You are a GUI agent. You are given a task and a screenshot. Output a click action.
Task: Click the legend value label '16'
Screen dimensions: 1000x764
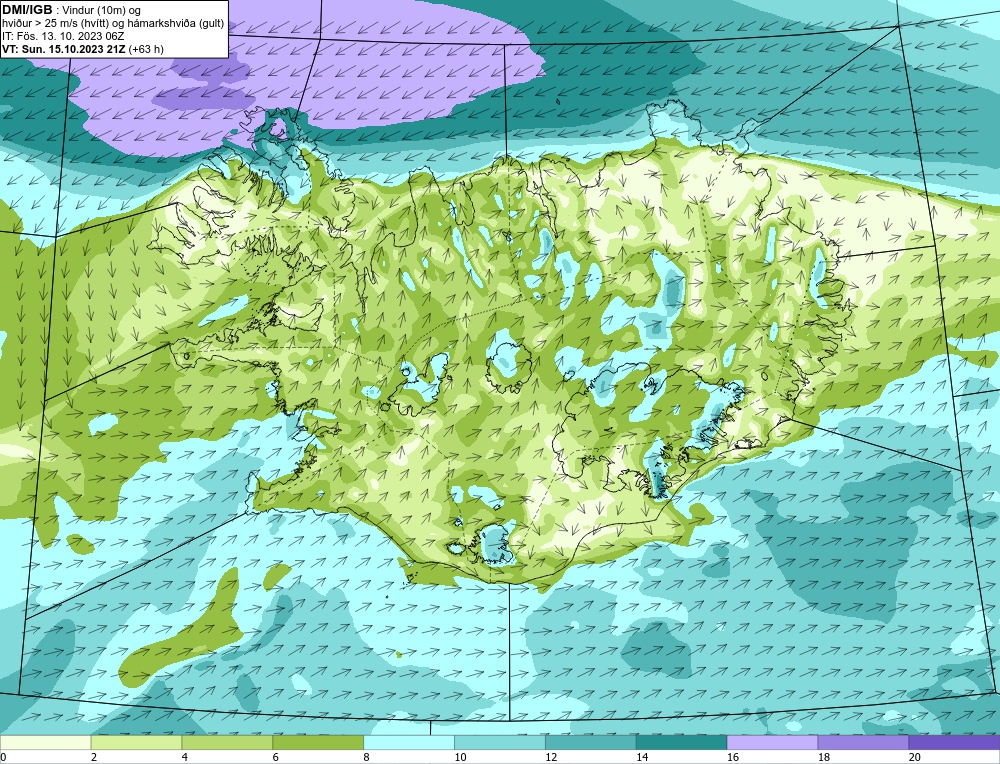733,757
